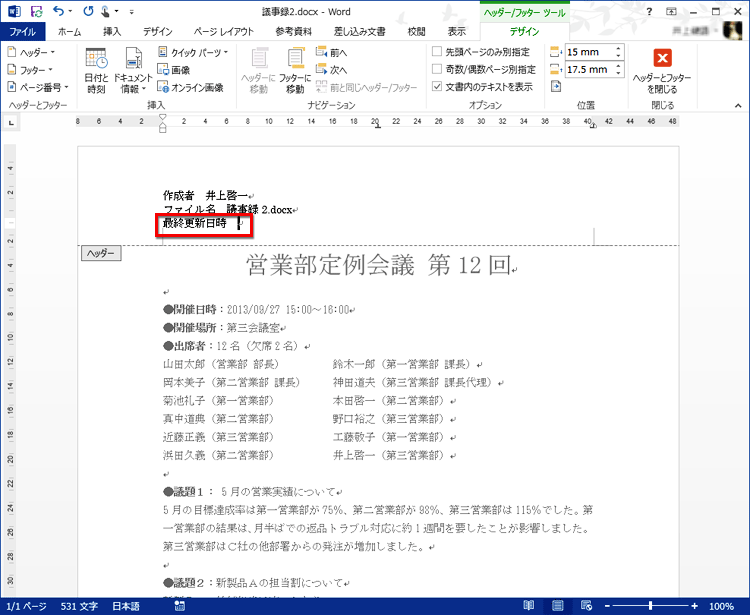Click the zoom out minus button
750x615 pixels.
pos(607,606)
